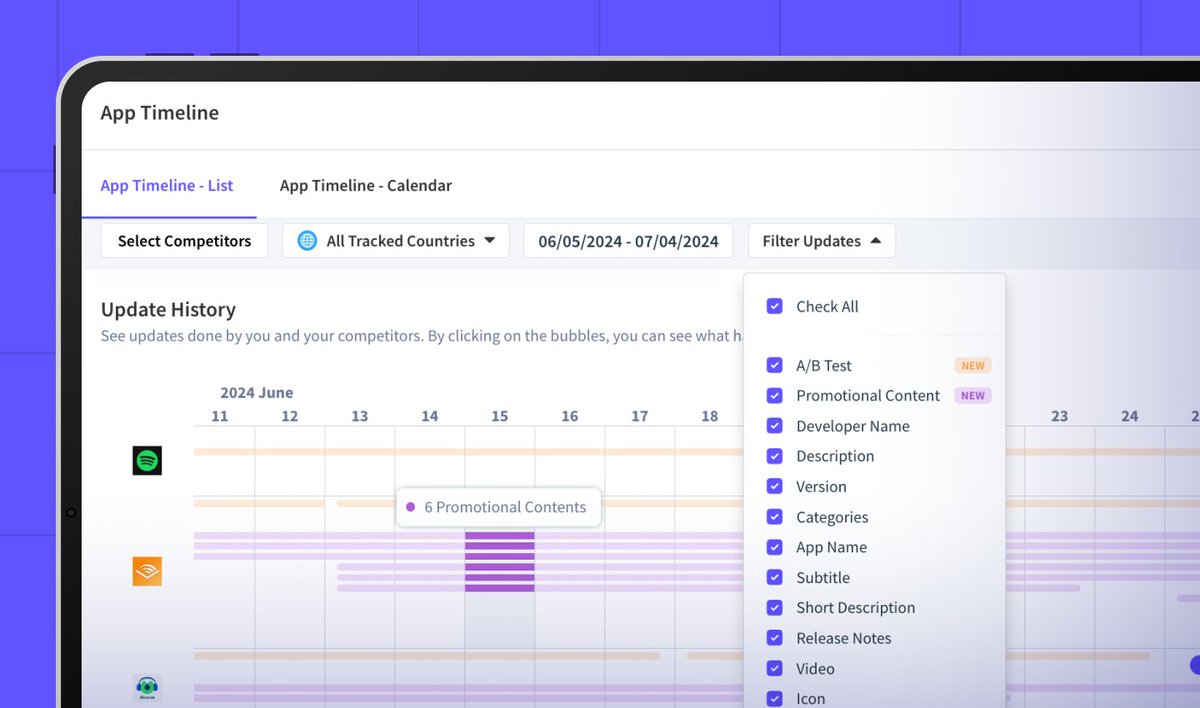Disable the Version filter checkbox
Viewport: 1200px width, 708px height.
click(x=774, y=486)
